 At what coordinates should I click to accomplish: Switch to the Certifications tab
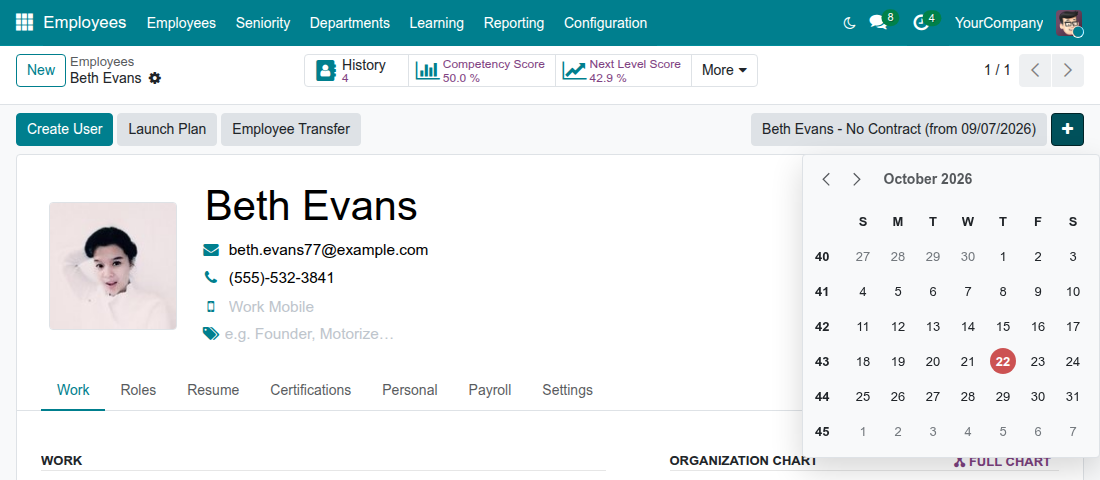click(311, 390)
